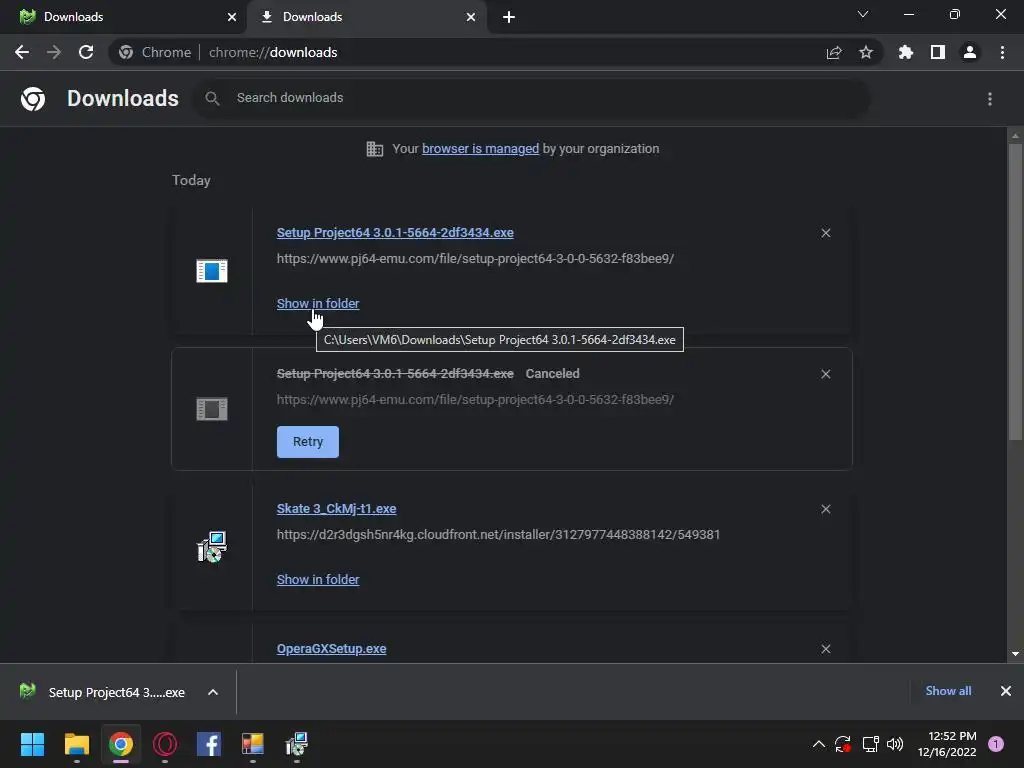
Task: Show Skate 3 installer in folder
Action: coord(318,580)
